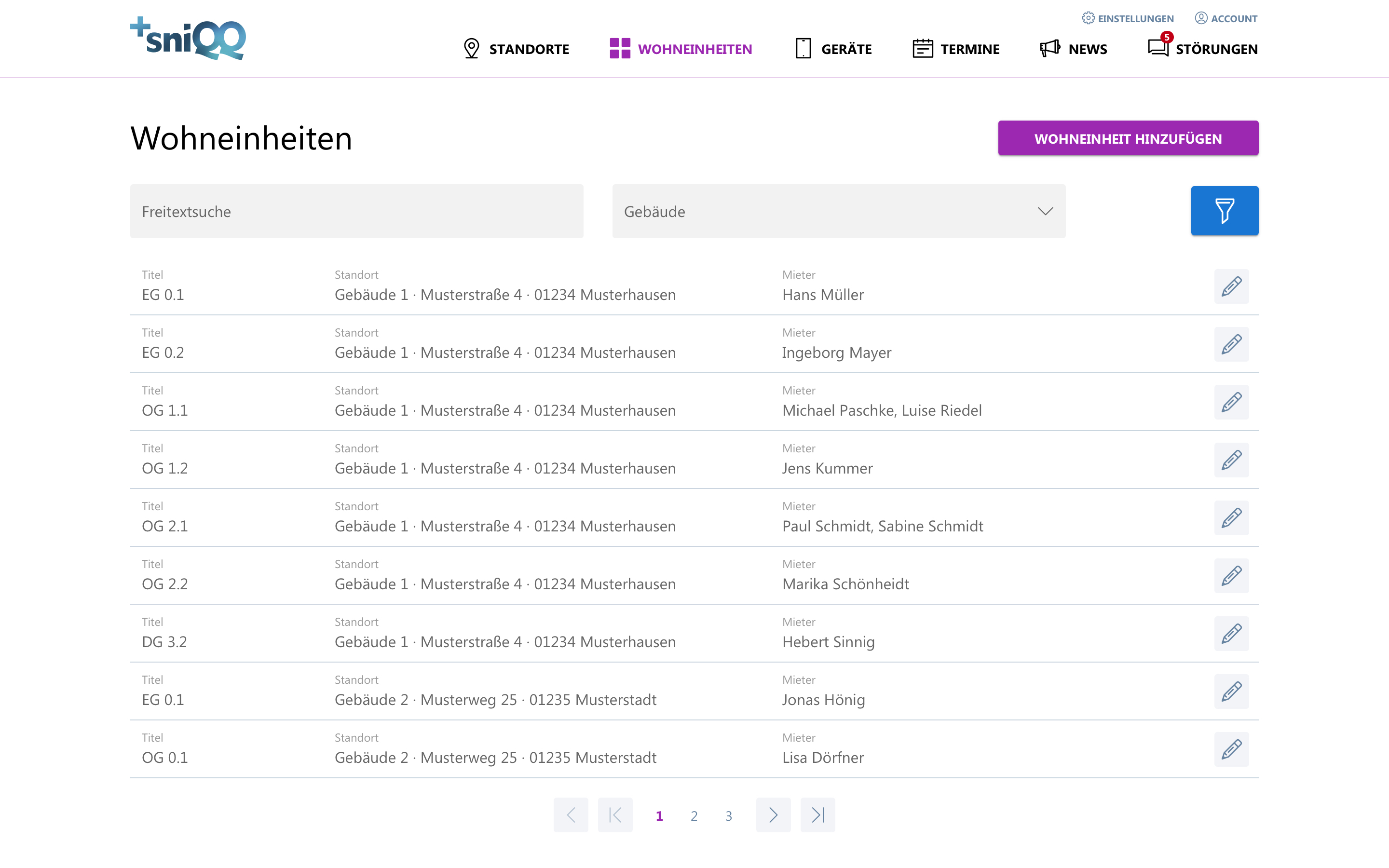Screen dimensions: 1389x868
Task: Click the Geräte device icon
Action: [803, 49]
